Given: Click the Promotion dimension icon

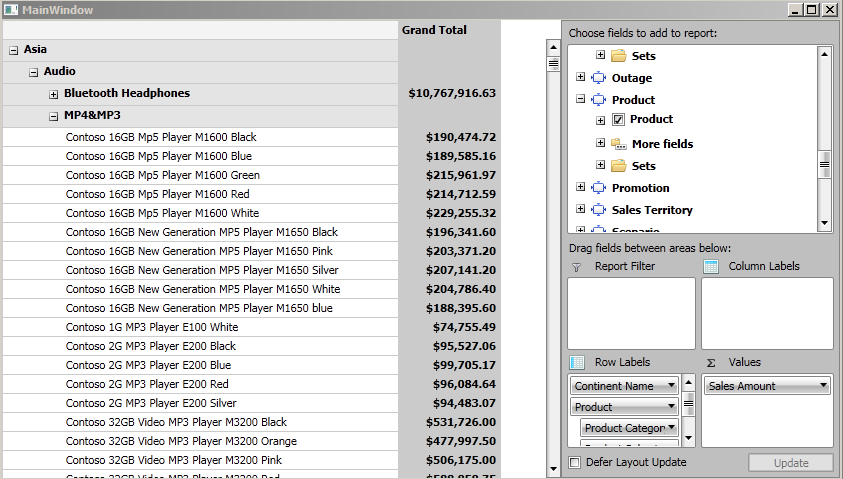Looking at the screenshot, I should click(x=598, y=188).
